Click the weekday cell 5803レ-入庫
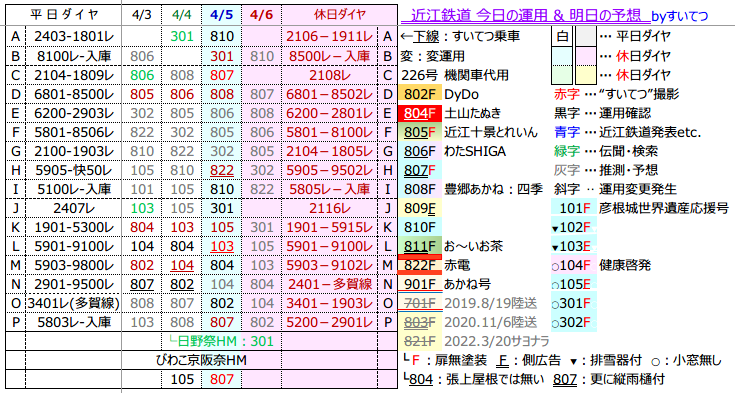The image size is (735, 393). (74, 323)
